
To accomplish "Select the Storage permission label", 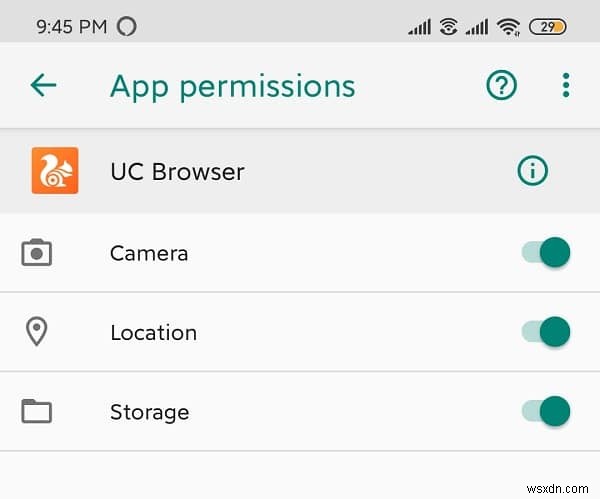I will (149, 411).
